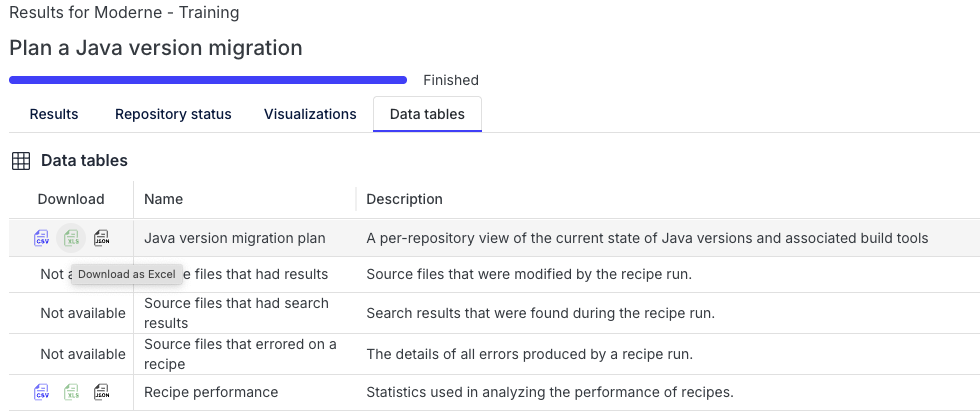Download Java version migration plan as CSV
The image size is (980, 420).
pos(42,238)
